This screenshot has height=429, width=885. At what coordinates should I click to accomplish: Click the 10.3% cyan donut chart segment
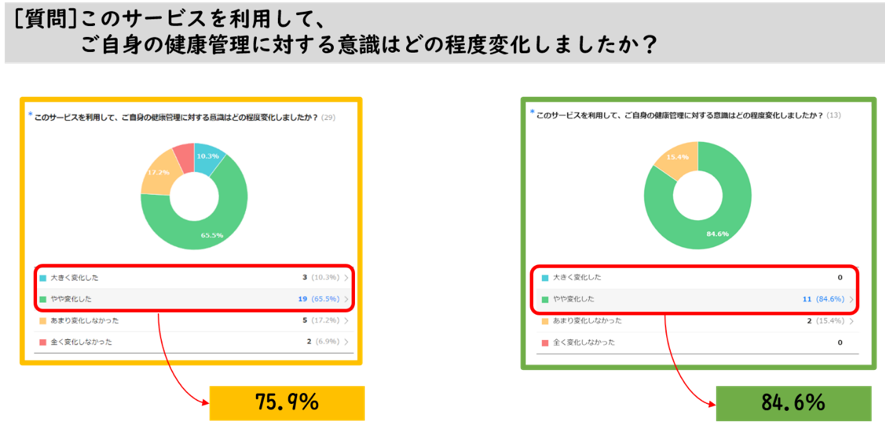point(209,158)
